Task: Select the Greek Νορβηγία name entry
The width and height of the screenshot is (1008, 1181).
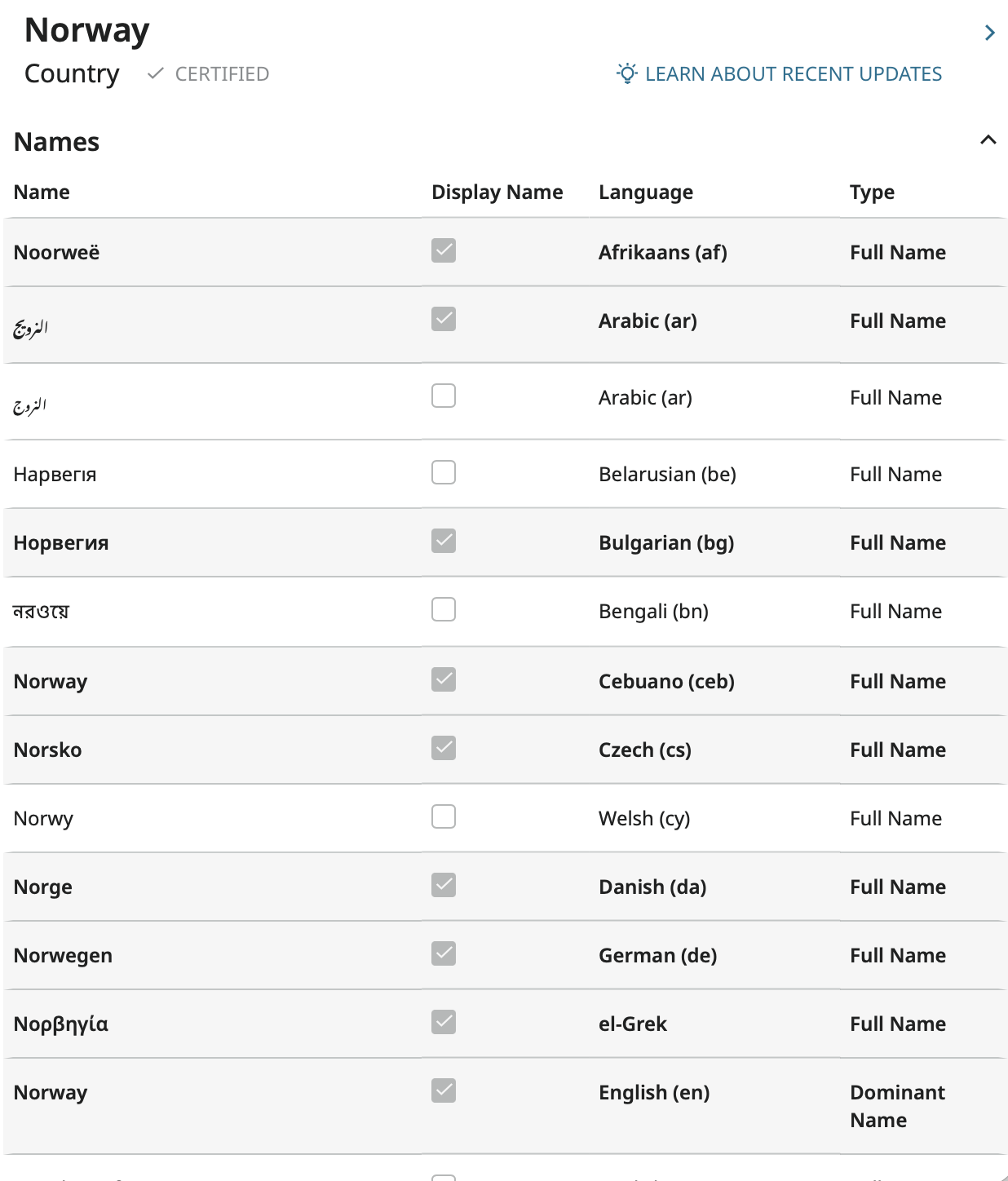Action: click(61, 1024)
